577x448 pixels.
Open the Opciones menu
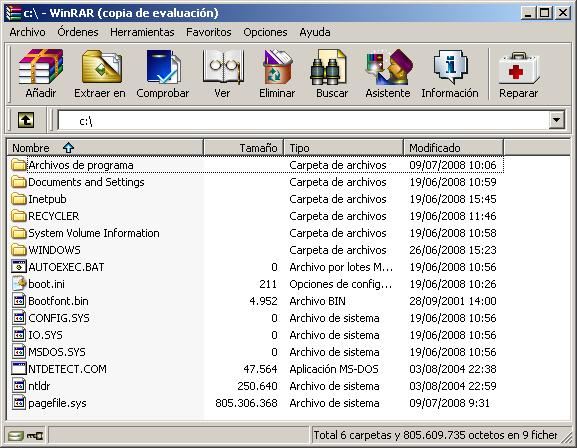265,32
